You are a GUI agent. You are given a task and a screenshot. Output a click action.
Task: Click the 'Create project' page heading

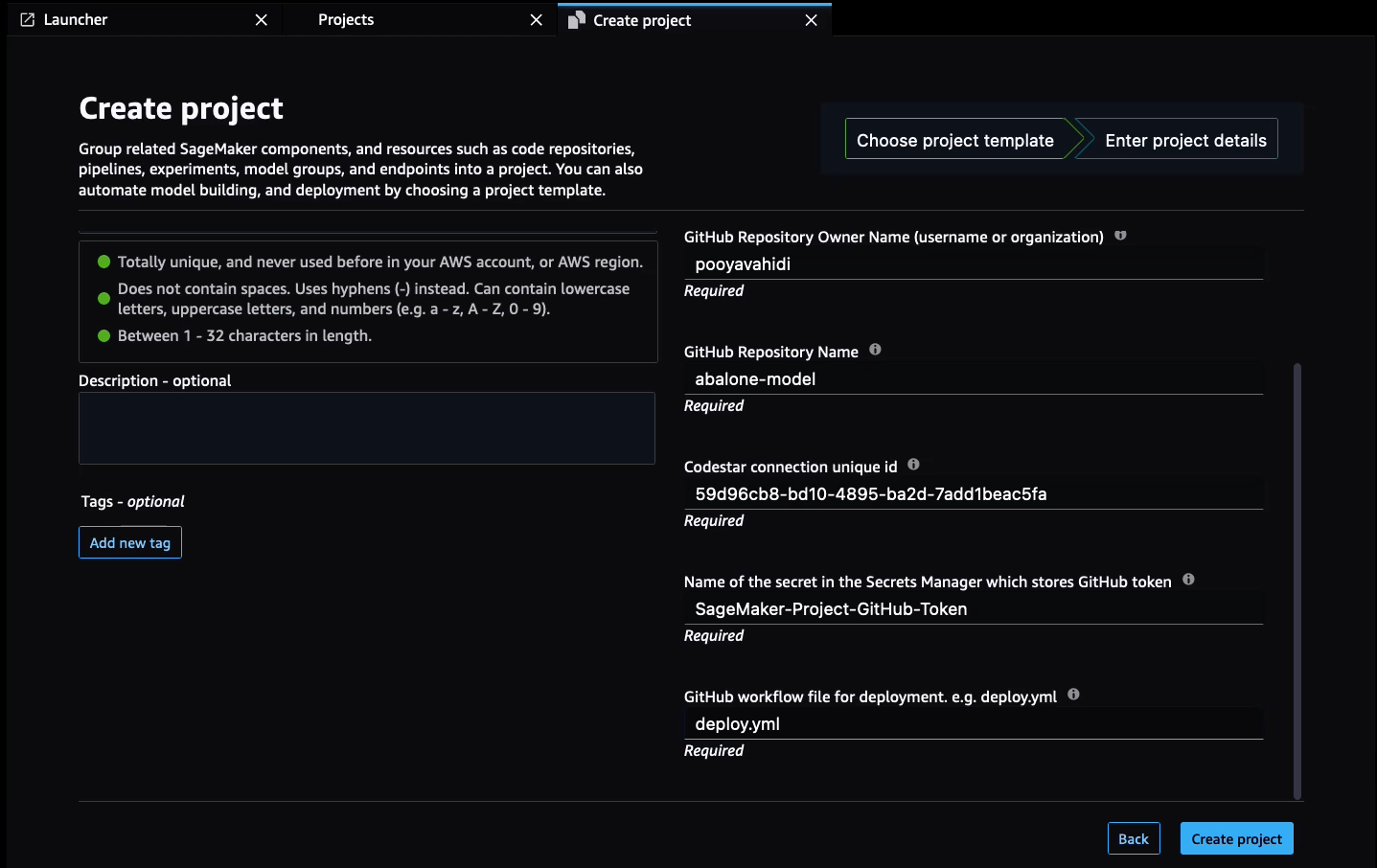pyautogui.click(x=181, y=108)
